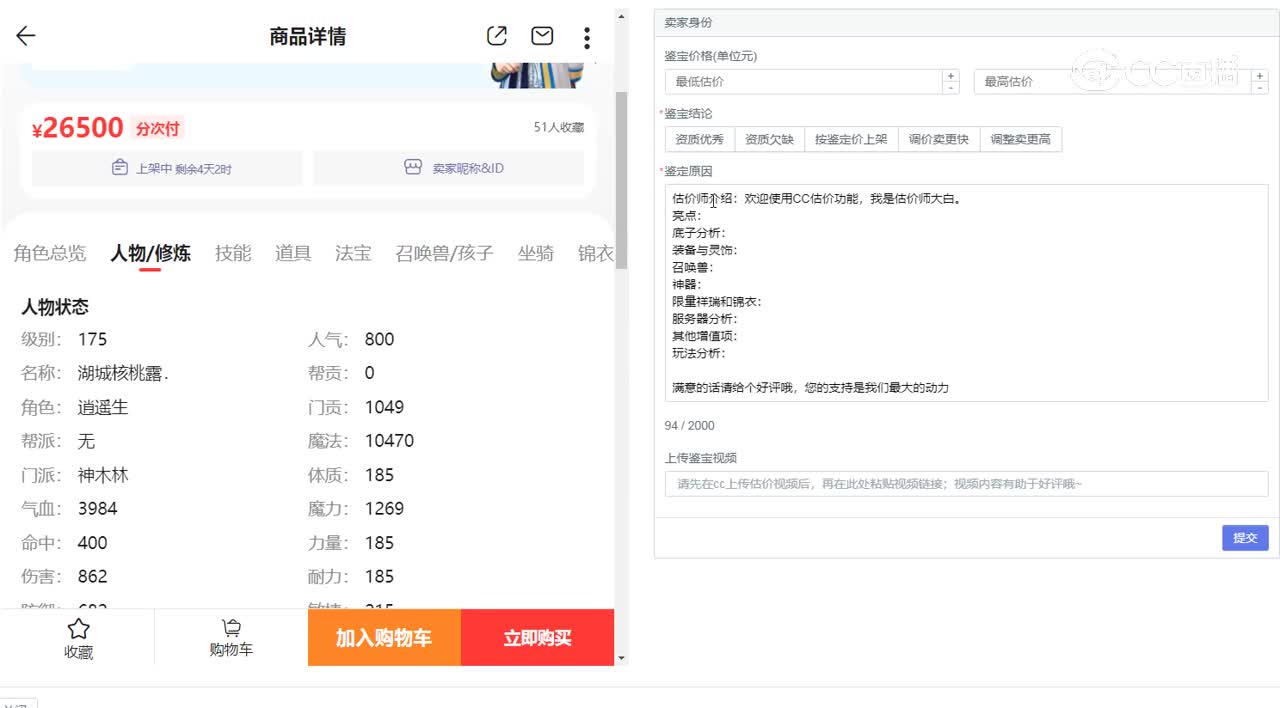
Task: Click the 加入购物车 add to cart button
Action: pos(384,638)
